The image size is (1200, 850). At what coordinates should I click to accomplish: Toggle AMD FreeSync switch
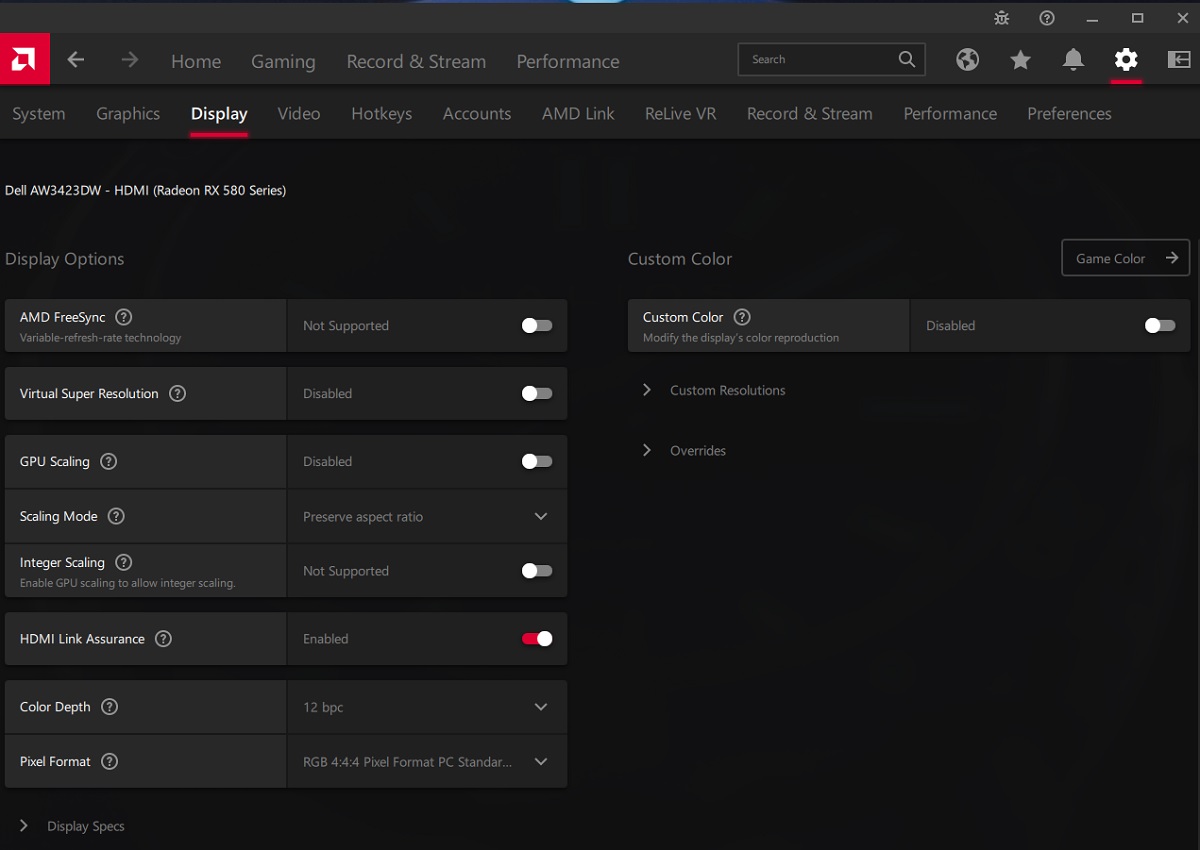[537, 325]
